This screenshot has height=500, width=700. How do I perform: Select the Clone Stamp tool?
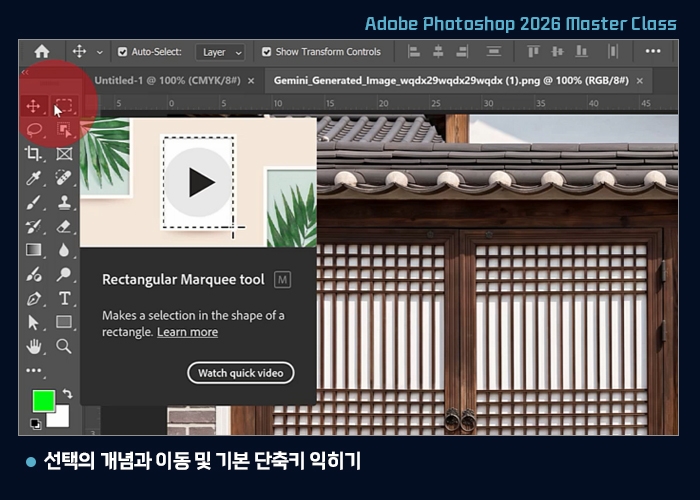pos(64,202)
